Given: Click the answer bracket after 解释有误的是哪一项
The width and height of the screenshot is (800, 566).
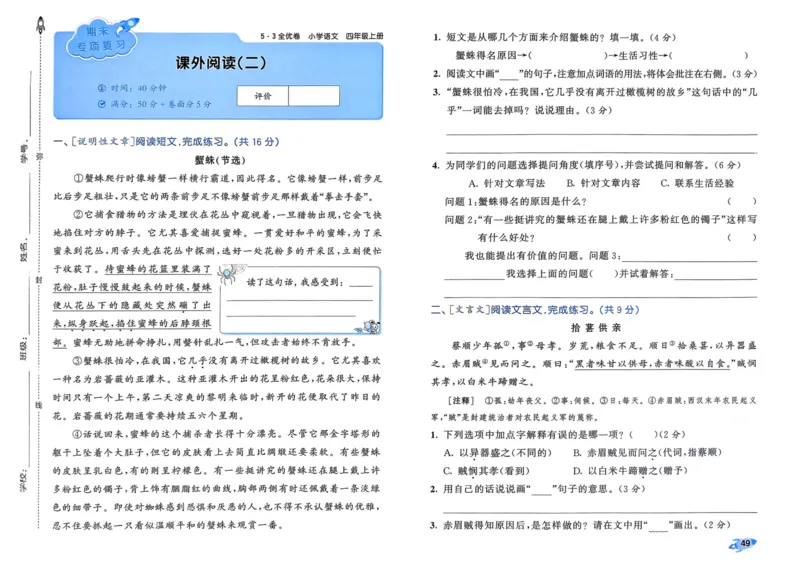Looking at the screenshot, I should tap(643, 435).
